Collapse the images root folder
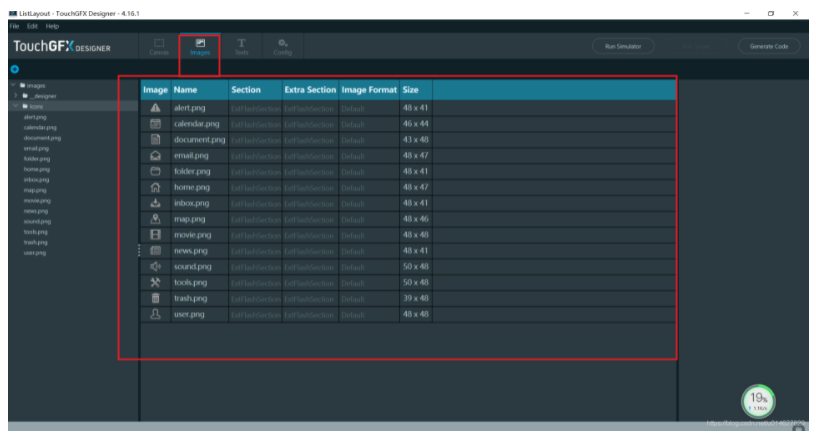 click(13, 85)
